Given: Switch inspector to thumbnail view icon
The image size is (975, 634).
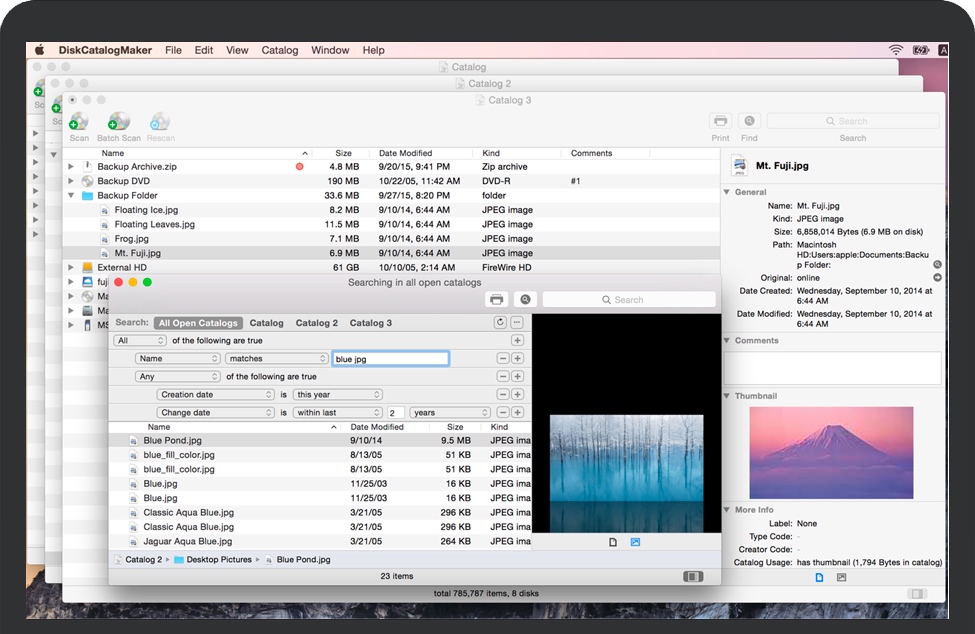Looking at the screenshot, I should coord(841,577).
